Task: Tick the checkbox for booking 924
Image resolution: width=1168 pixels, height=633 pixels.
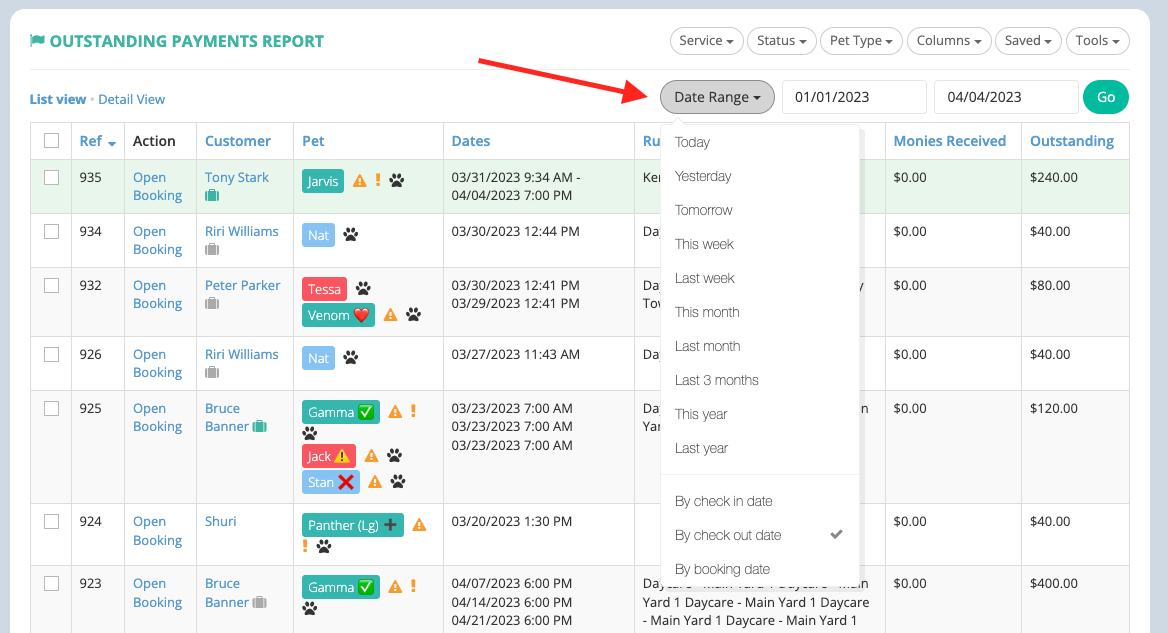Action: (x=51, y=521)
